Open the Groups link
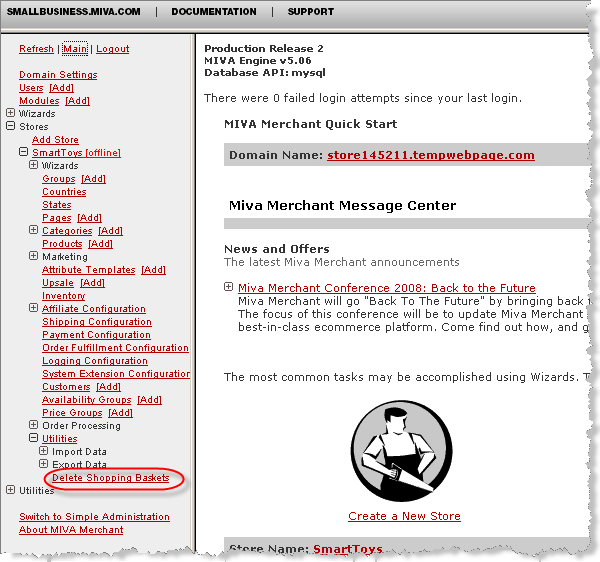 pos(59,179)
